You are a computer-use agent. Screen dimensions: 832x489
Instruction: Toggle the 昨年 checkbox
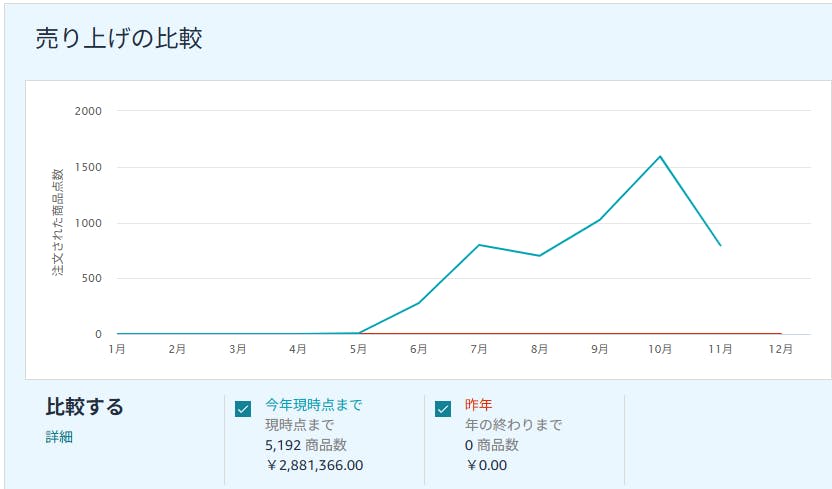pos(444,409)
